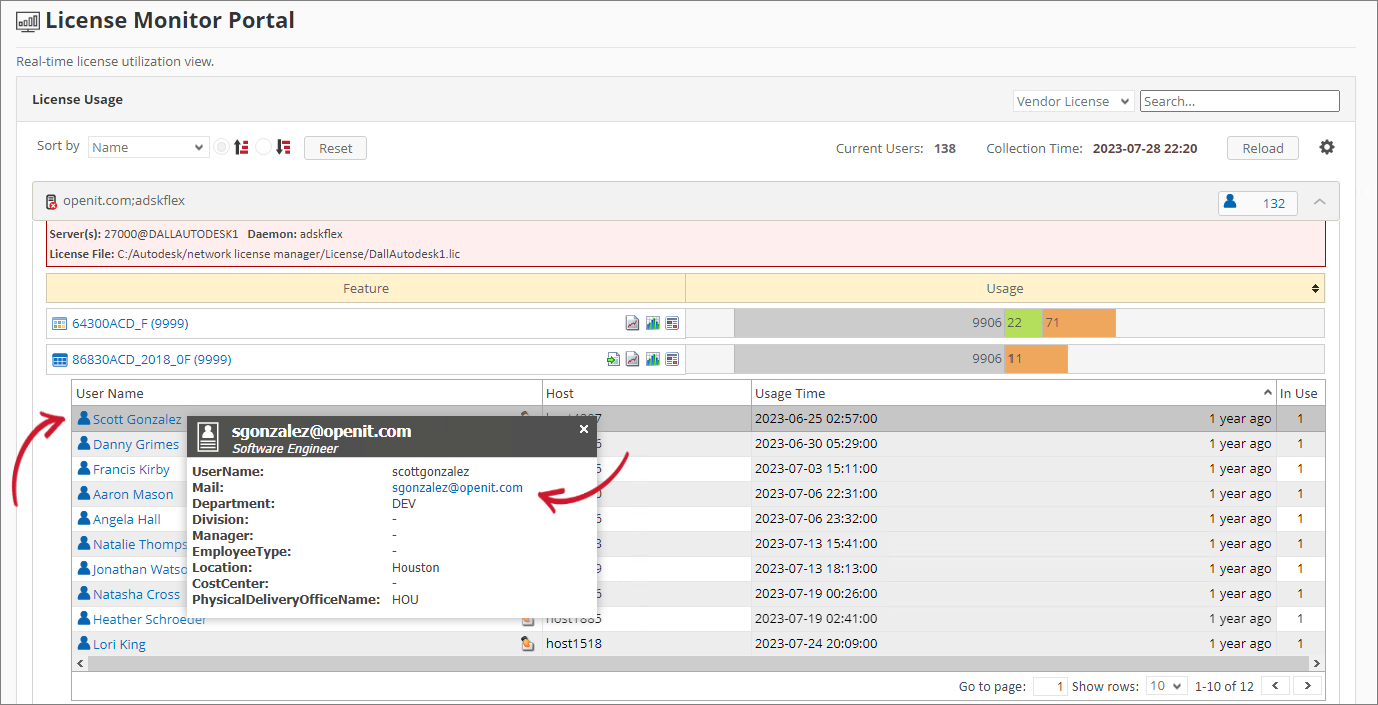
Task: Open the Danny Grimes user link
Action: click(x=136, y=444)
